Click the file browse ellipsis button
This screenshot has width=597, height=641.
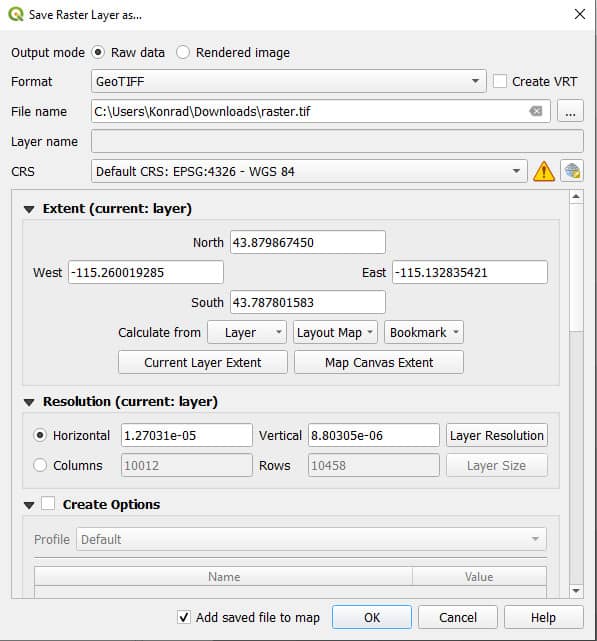570,111
